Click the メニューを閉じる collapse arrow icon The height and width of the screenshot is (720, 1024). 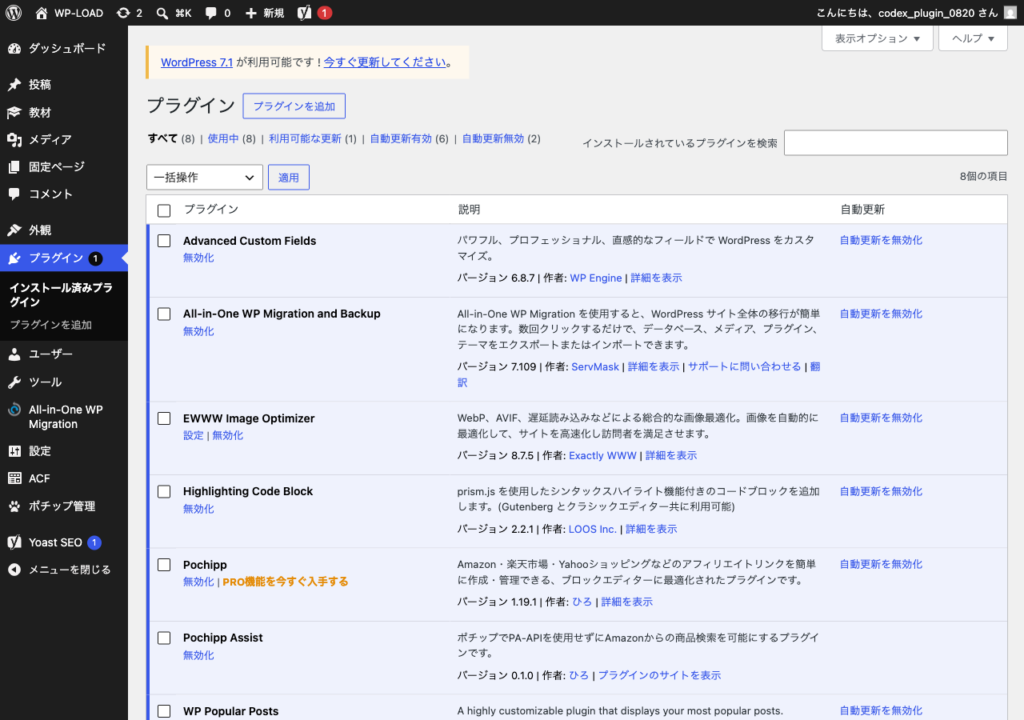coord(14,570)
